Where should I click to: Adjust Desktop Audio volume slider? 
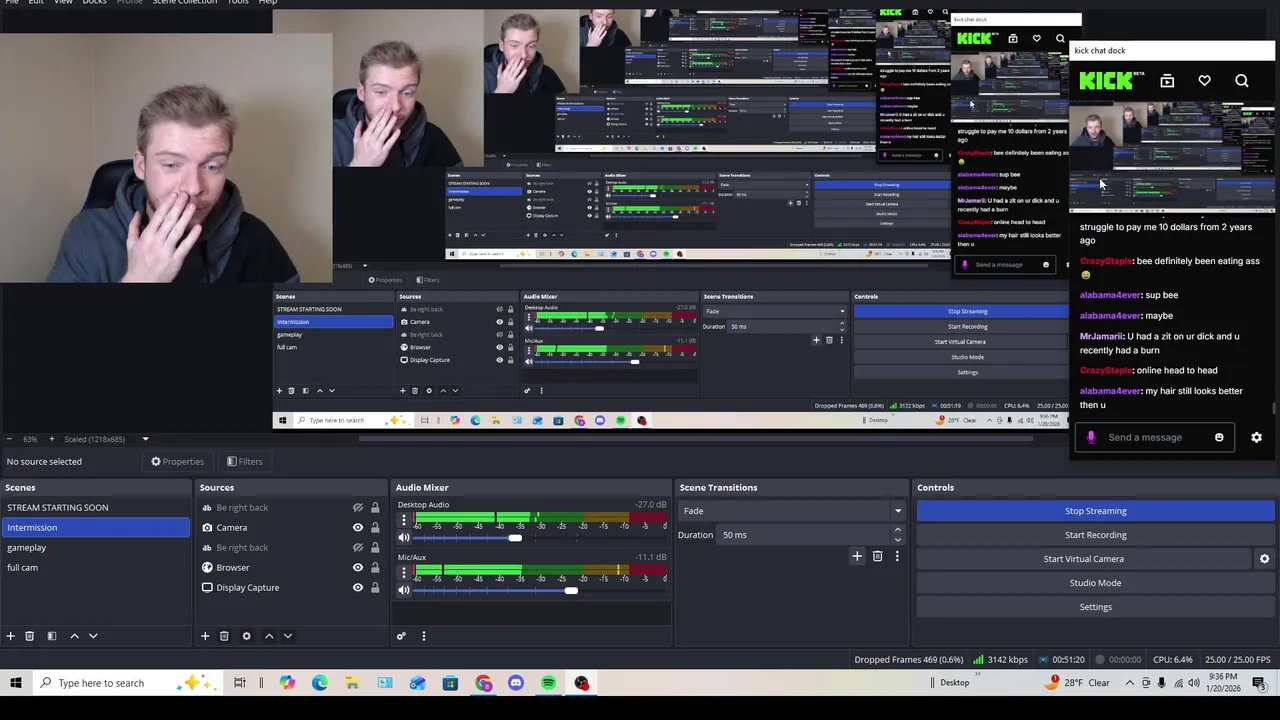[x=514, y=539]
